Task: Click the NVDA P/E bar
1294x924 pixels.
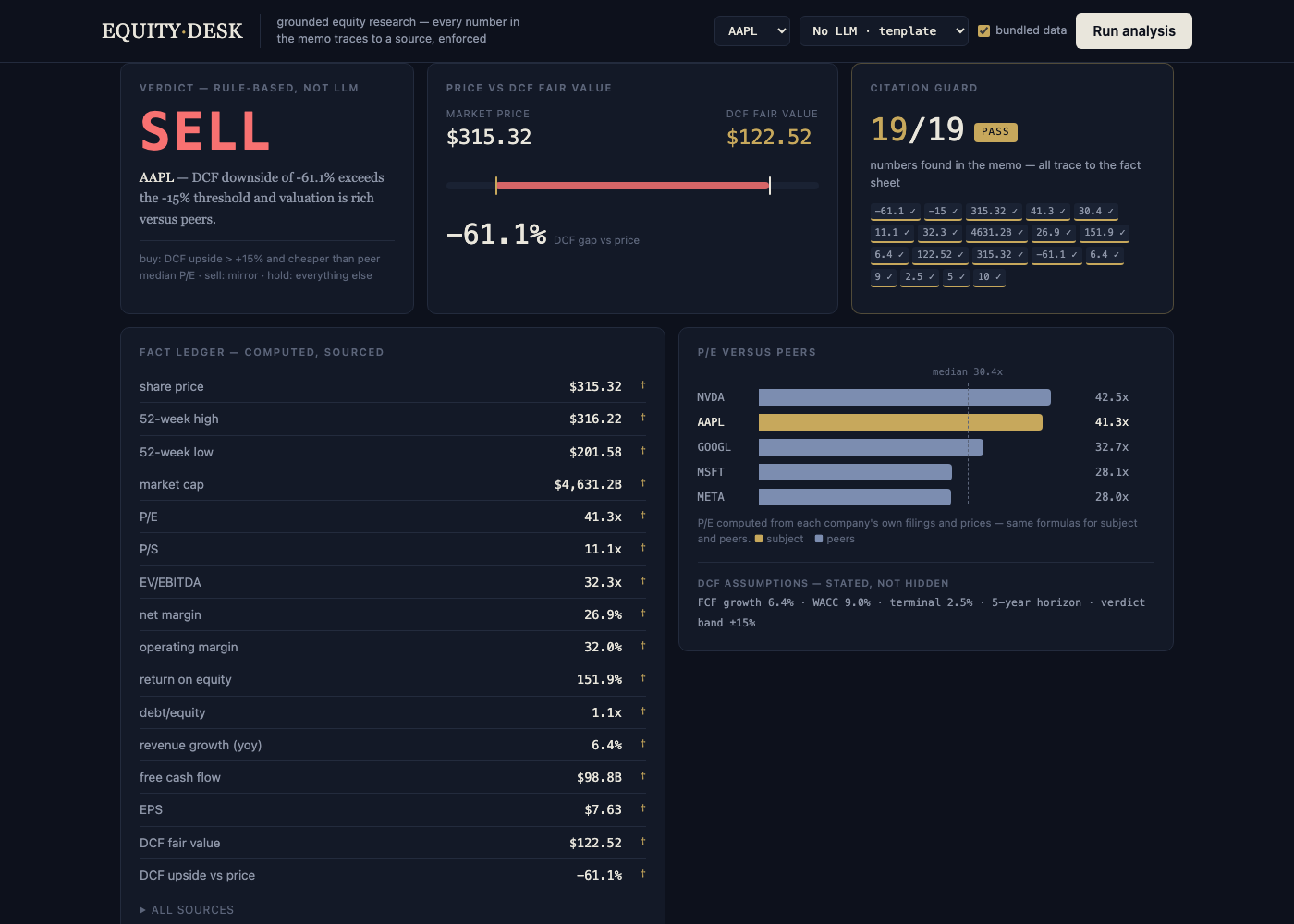Action: [x=905, y=397]
